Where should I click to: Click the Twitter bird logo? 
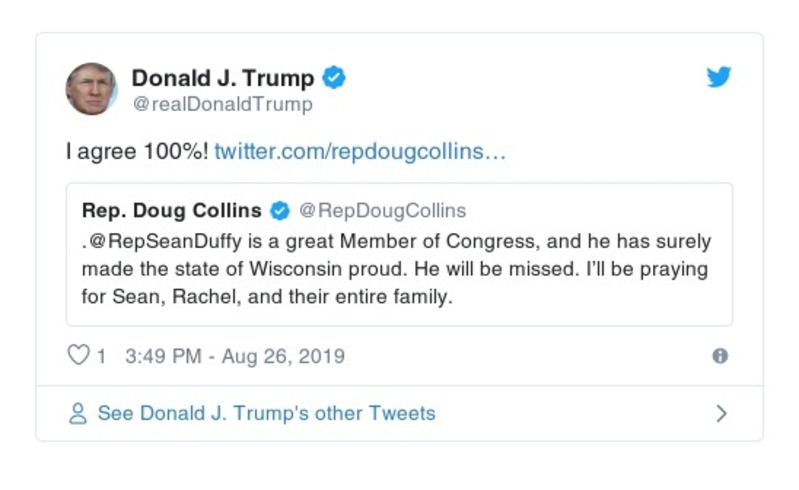(x=719, y=77)
